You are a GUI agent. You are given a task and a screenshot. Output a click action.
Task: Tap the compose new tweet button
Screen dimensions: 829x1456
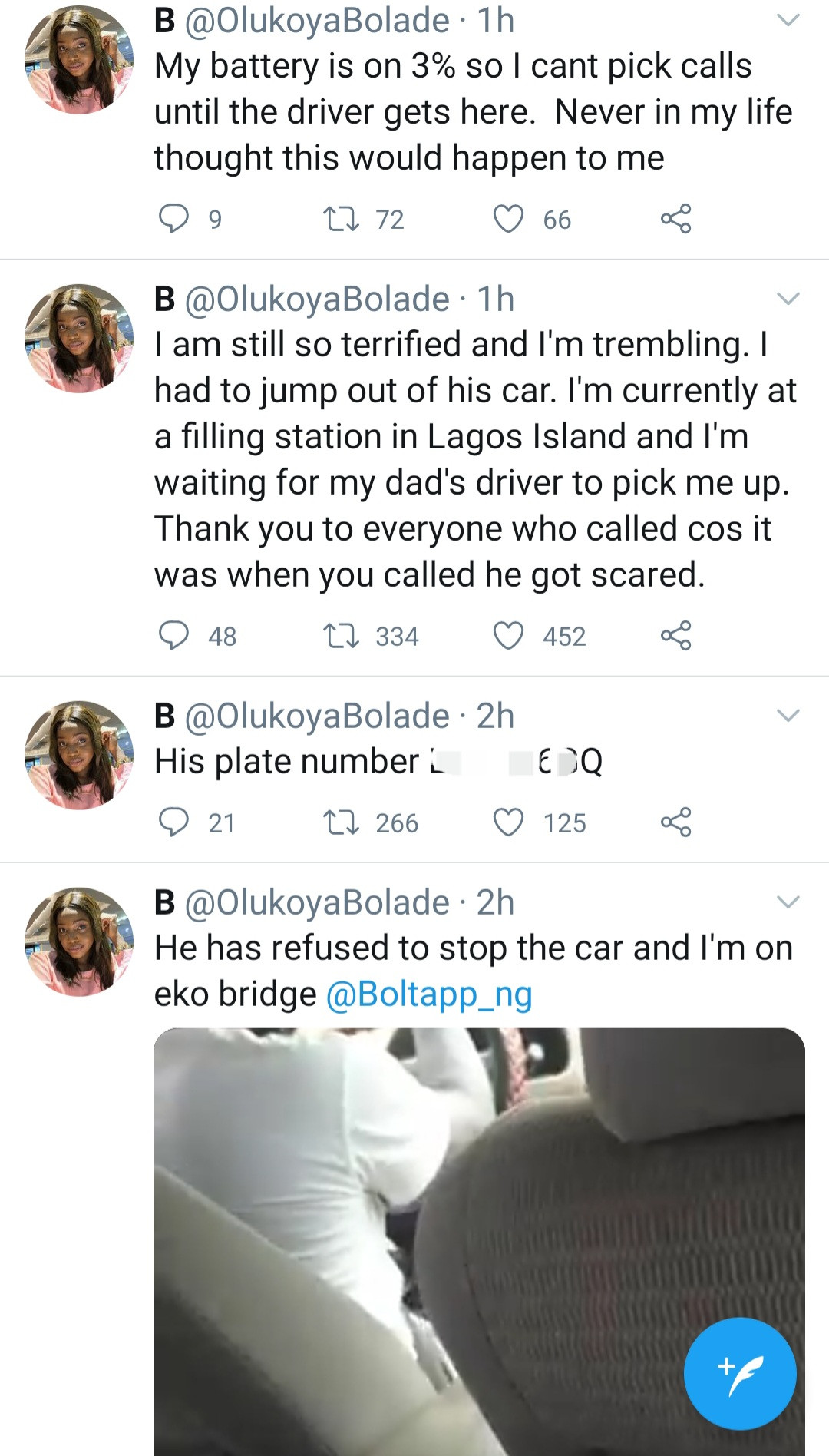(740, 1373)
